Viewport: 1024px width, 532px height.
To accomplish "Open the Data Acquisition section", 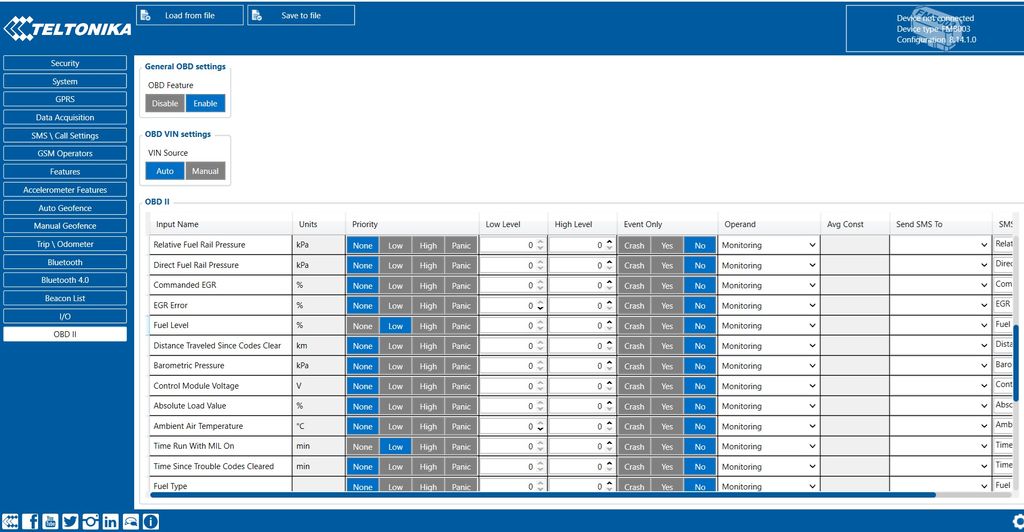I will 65,117.
